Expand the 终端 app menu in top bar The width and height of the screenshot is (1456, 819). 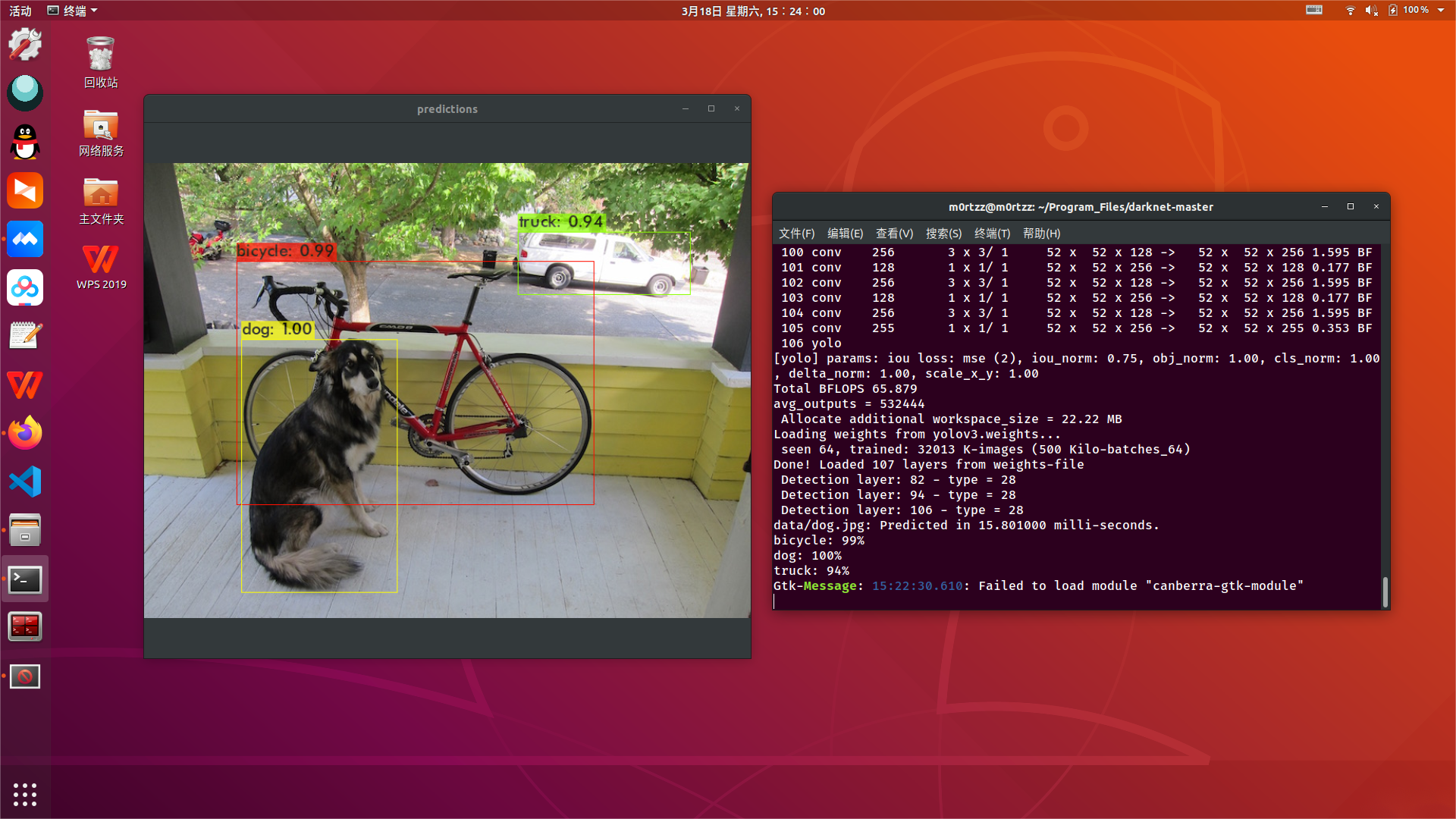(73, 11)
